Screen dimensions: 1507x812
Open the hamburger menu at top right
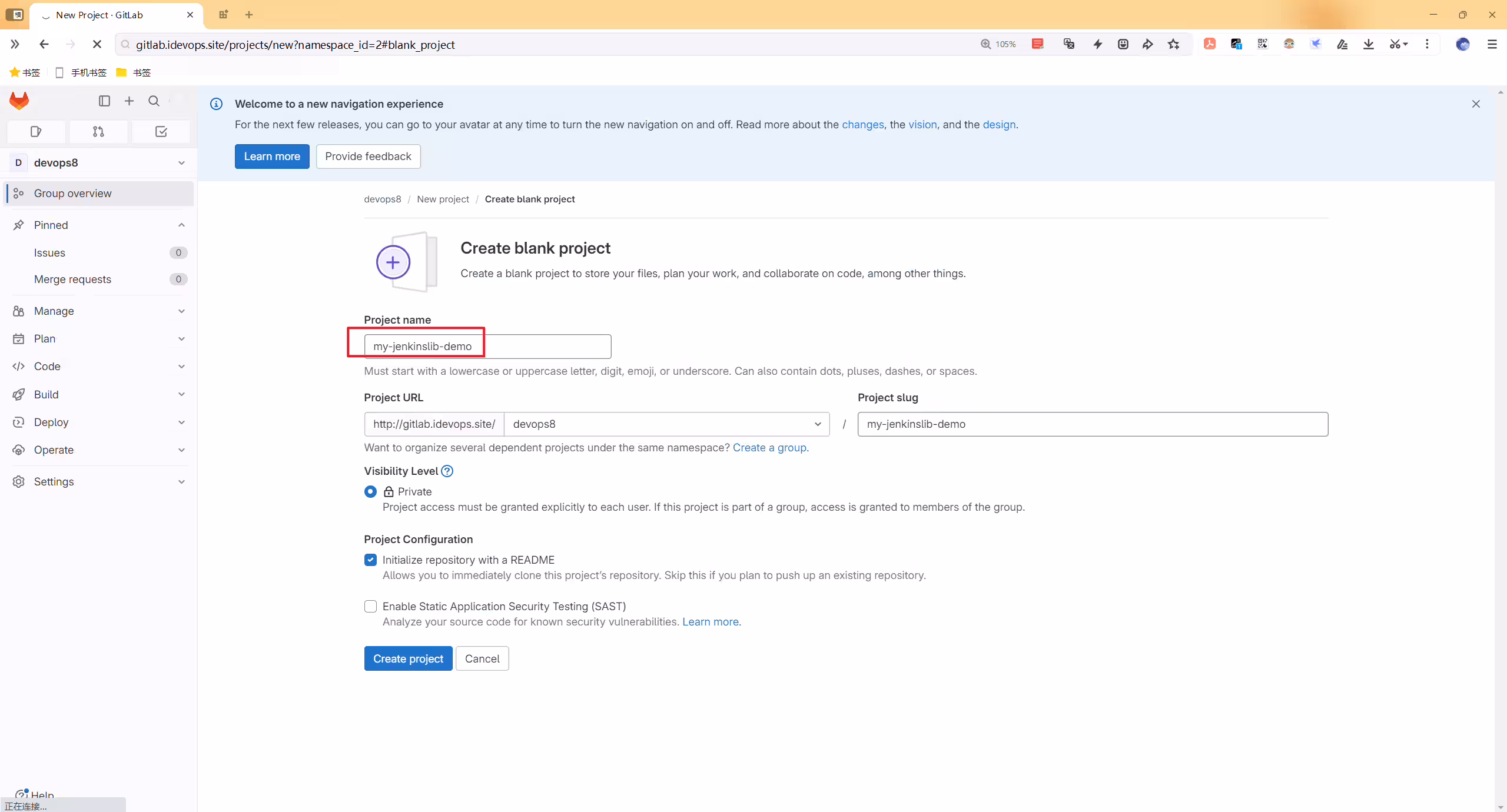pyautogui.click(x=1492, y=44)
